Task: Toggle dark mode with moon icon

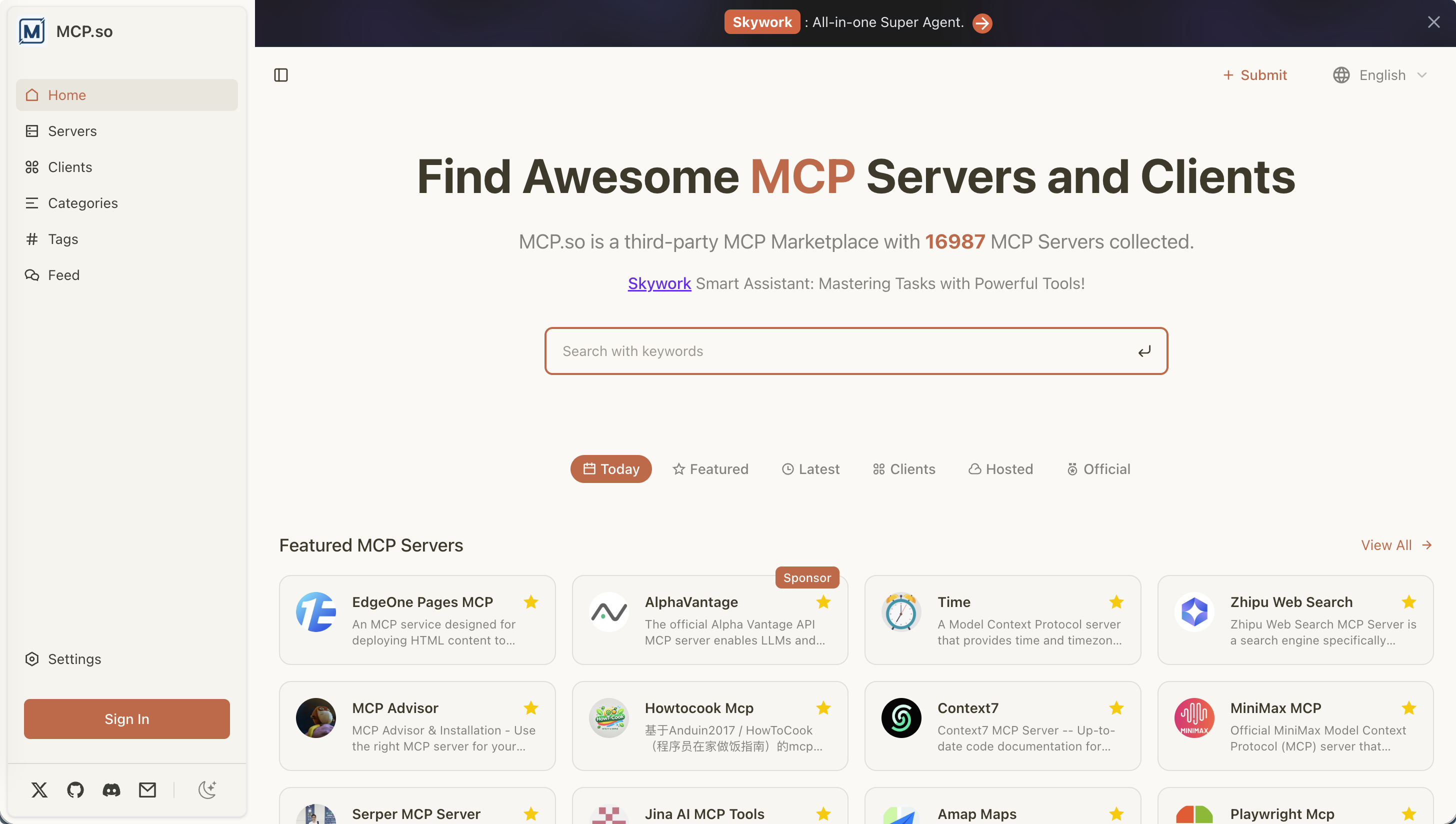Action: pyautogui.click(x=207, y=789)
